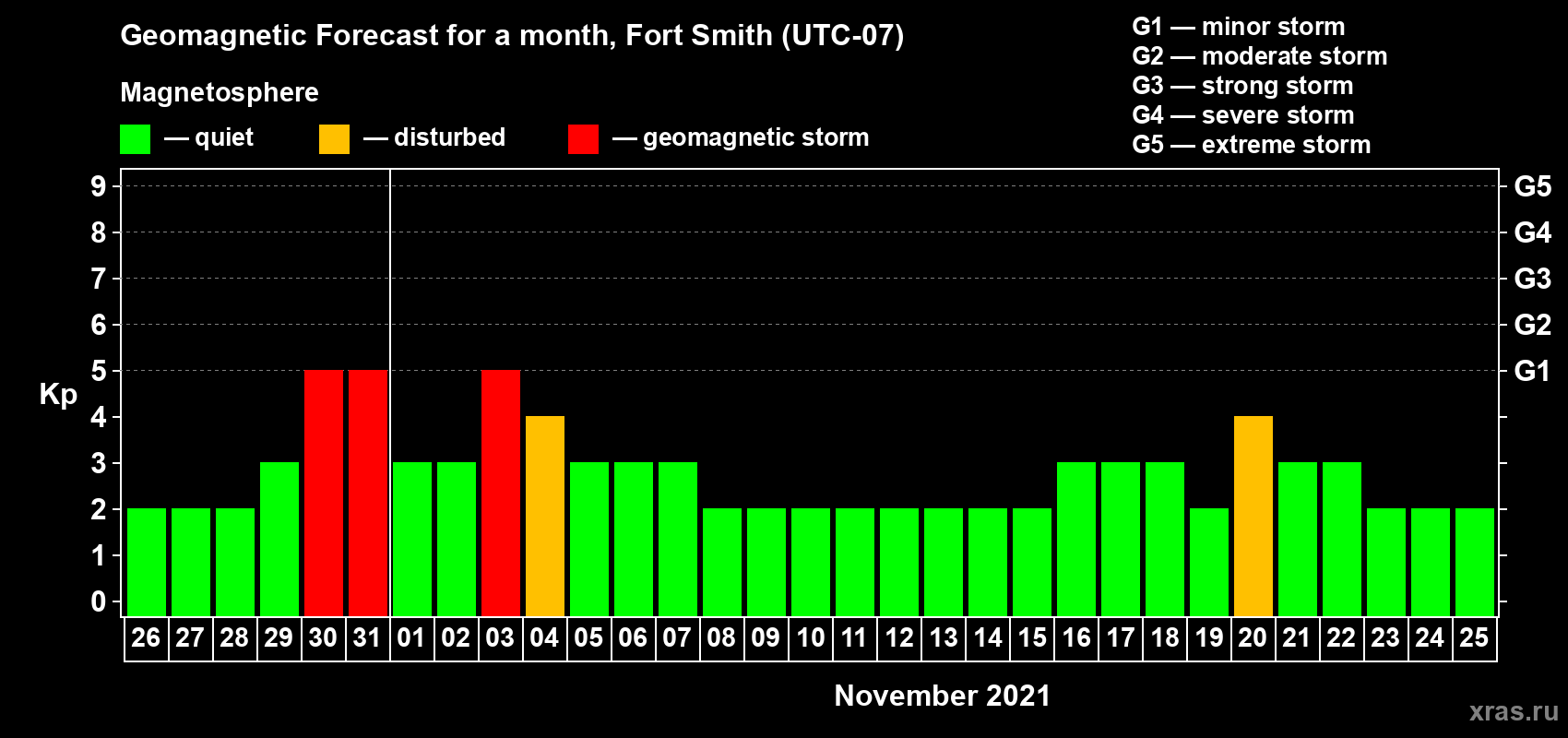Image resolution: width=1568 pixels, height=738 pixels.
Task: Select the red bar for day 31
Action: 368,493
